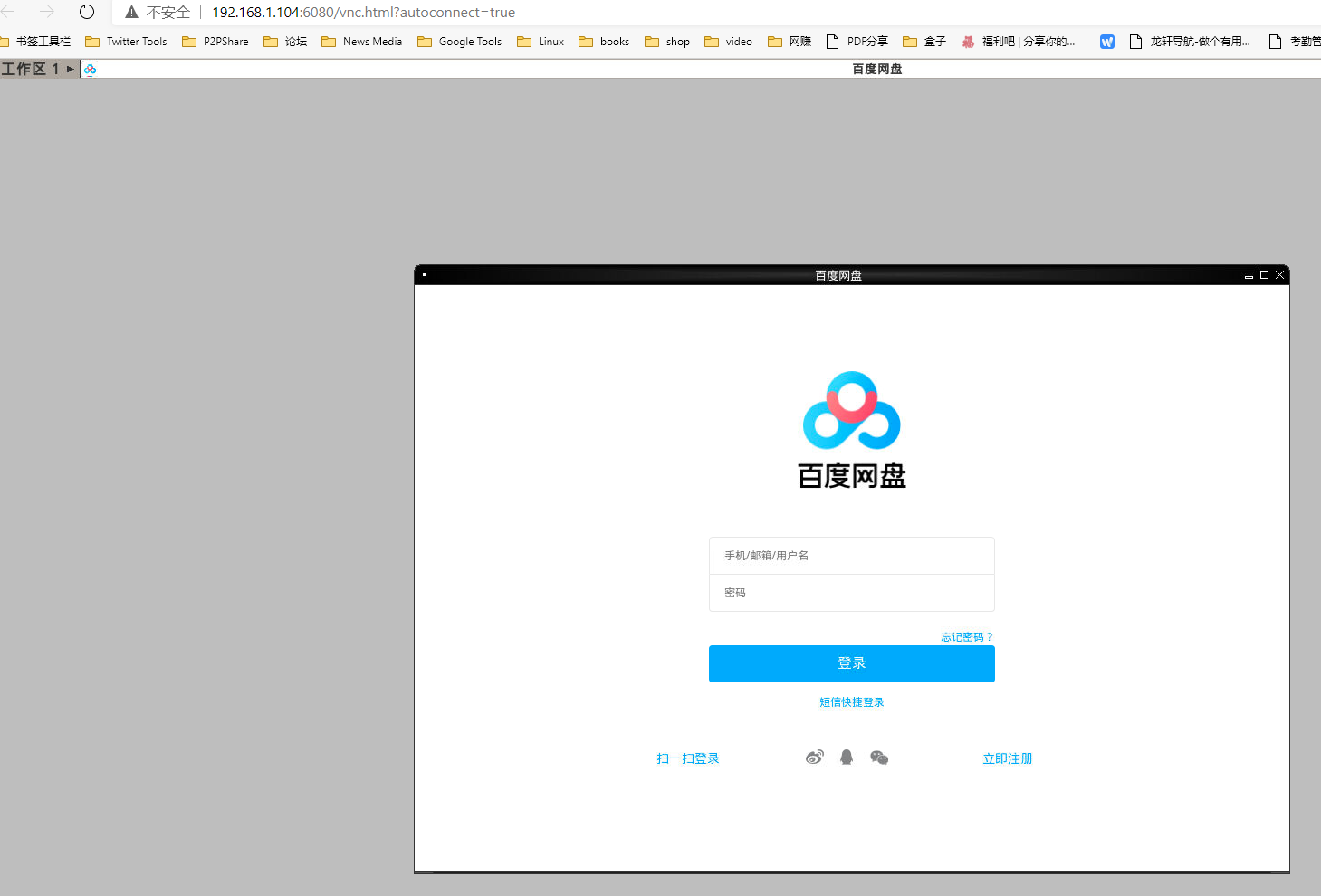Open the 福利吧 bookmark
1321x896 pixels.
click(x=1019, y=42)
